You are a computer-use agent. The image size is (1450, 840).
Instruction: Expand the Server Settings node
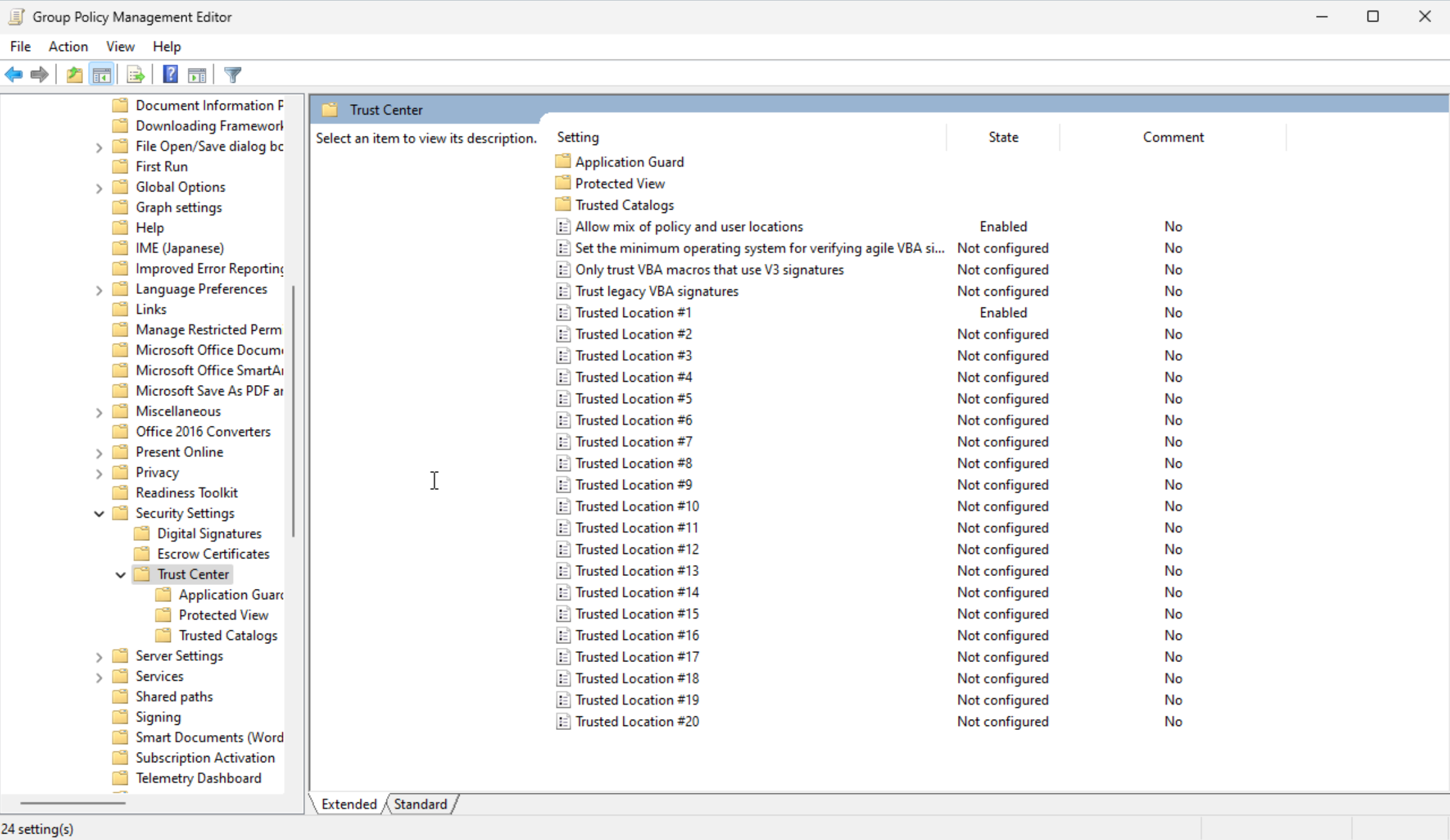[99, 658]
